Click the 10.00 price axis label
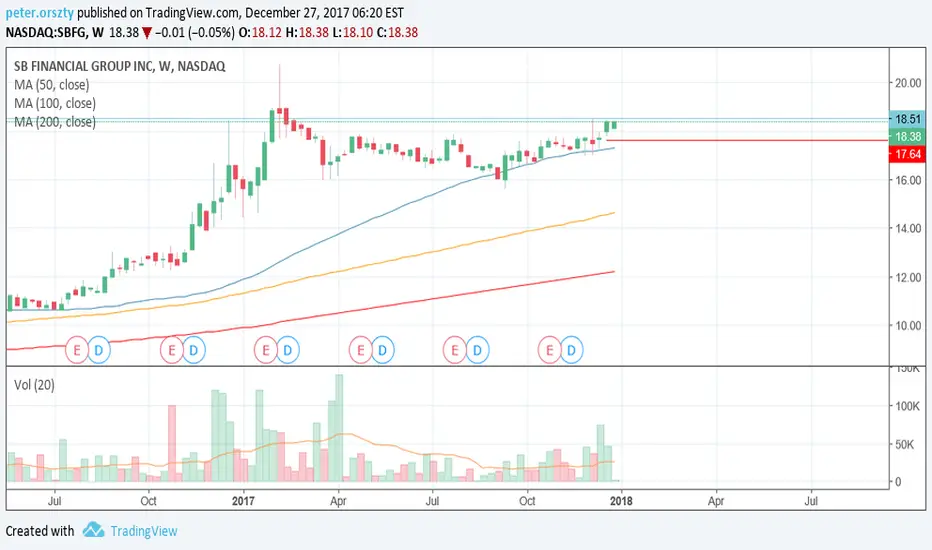932x550 pixels. coord(908,326)
